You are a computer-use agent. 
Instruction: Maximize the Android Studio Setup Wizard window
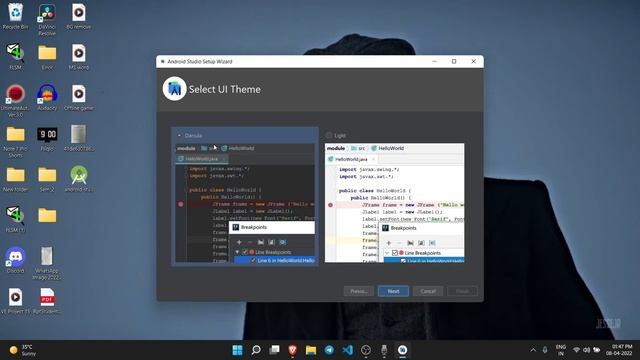[454, 61]
